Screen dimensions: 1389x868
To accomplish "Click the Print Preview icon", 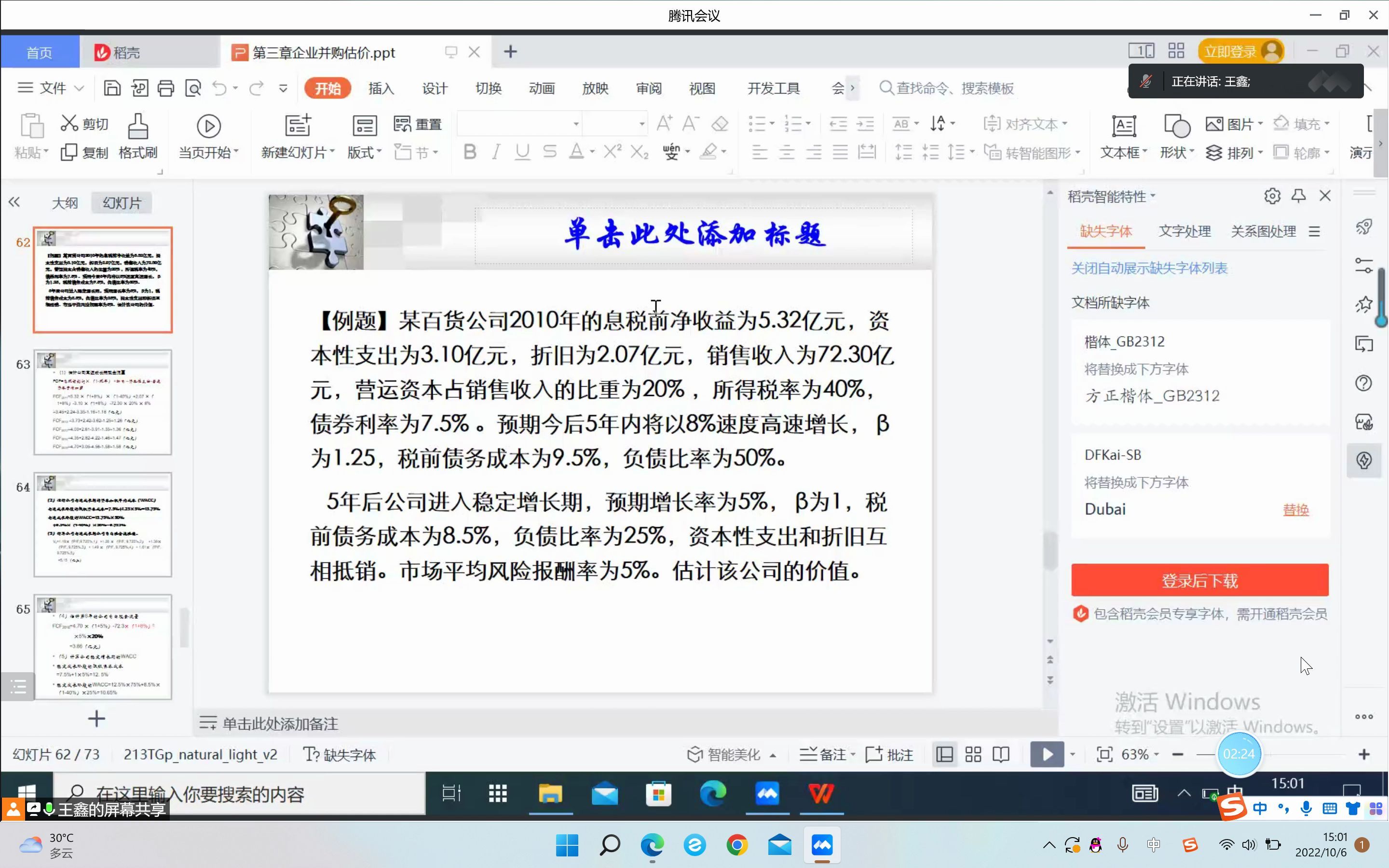I will (x=193, y=88).
